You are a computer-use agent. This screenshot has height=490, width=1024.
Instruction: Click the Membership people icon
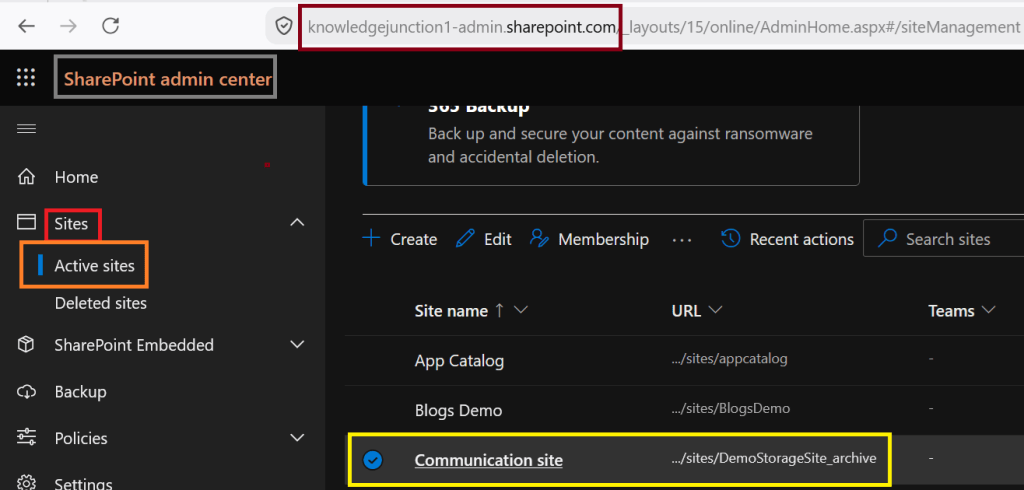click(539, 238)
